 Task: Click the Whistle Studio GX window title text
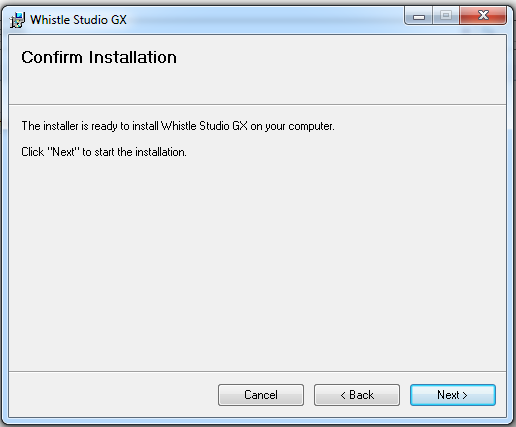click(x=78, y=20)
